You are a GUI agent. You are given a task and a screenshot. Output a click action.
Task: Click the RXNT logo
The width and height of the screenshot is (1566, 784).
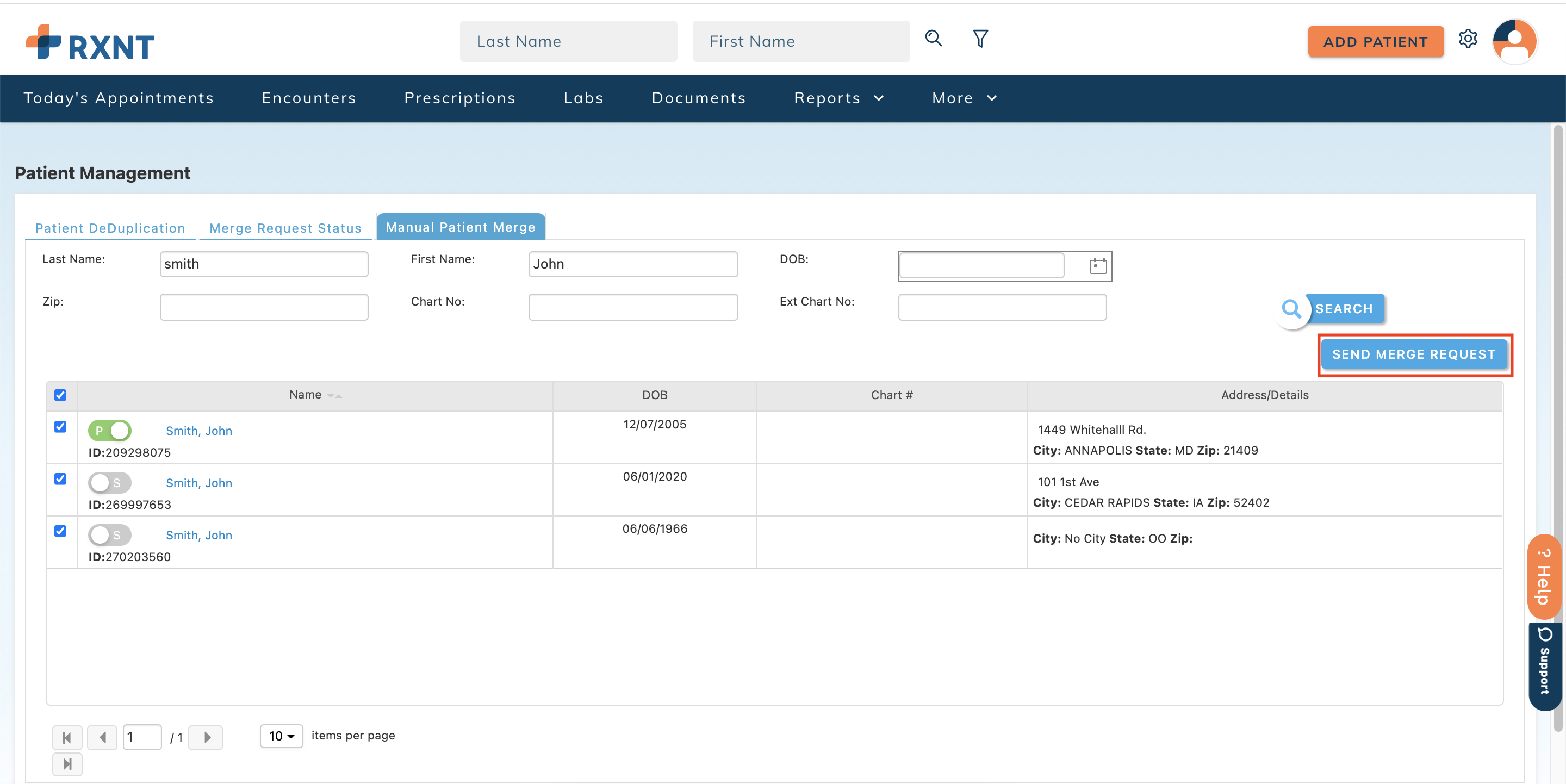tap(90, 42)
